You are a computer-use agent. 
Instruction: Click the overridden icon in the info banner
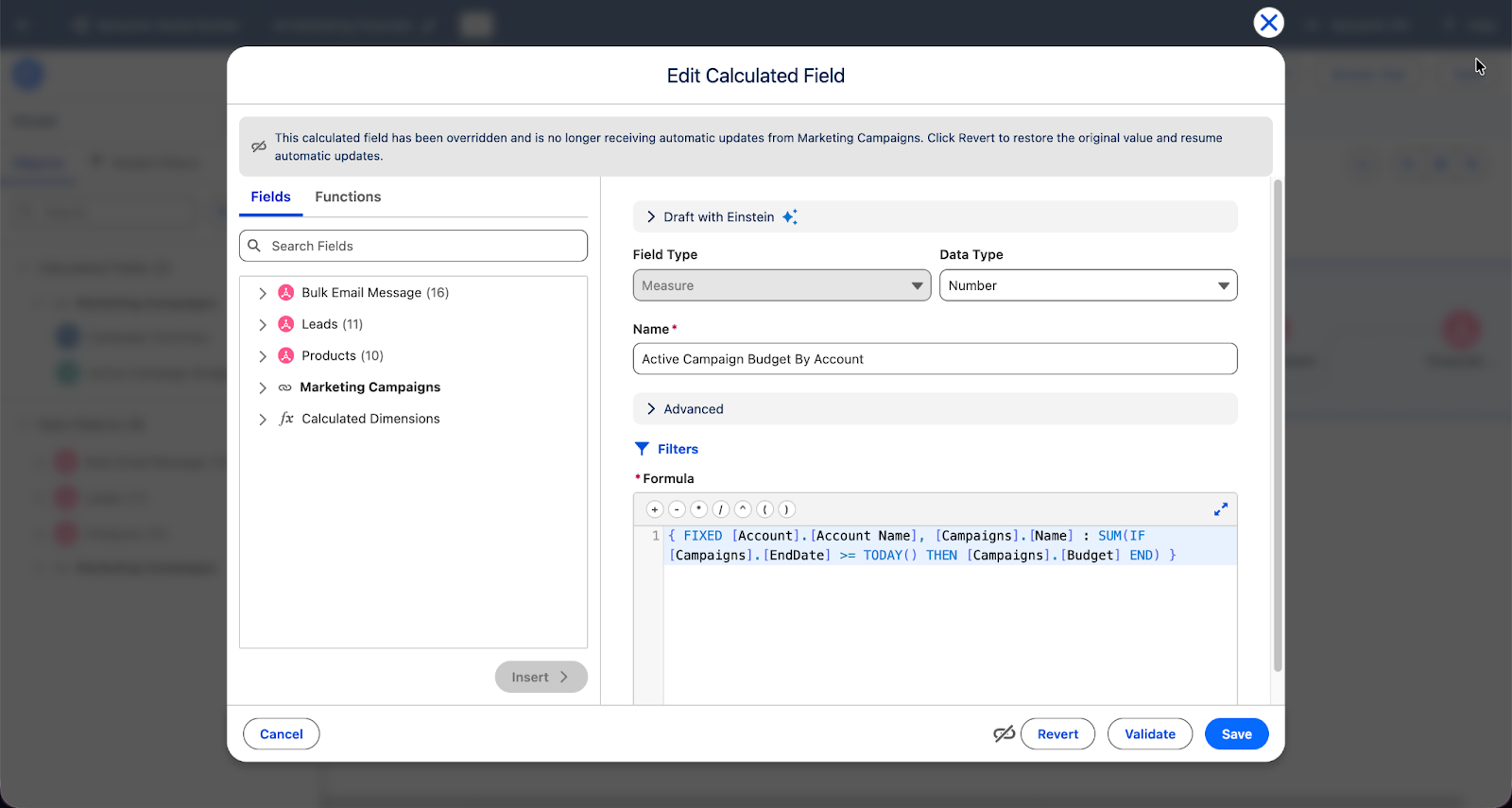click(x=258, y=146)
